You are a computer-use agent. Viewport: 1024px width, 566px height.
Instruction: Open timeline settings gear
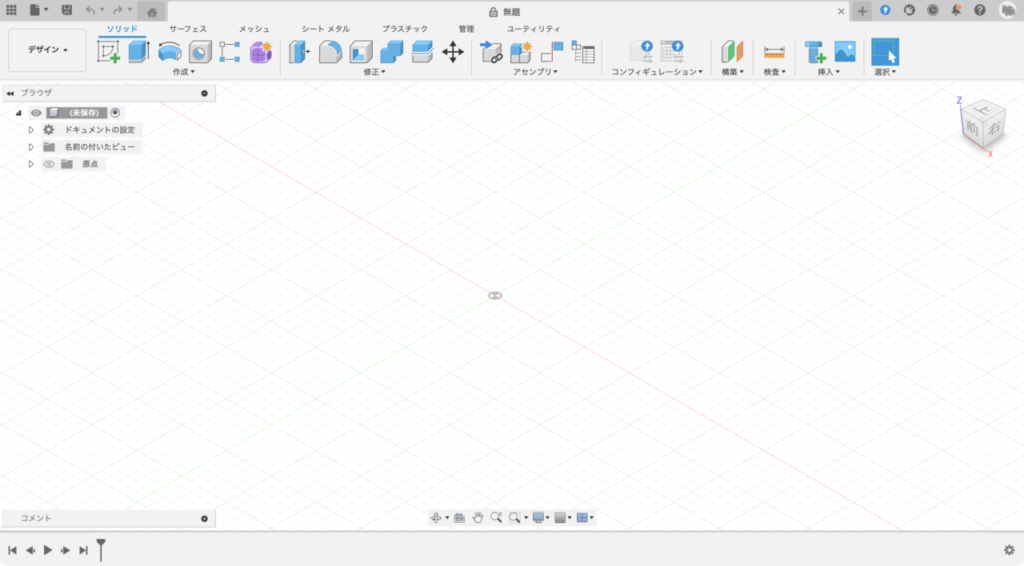coord(1009,550)
